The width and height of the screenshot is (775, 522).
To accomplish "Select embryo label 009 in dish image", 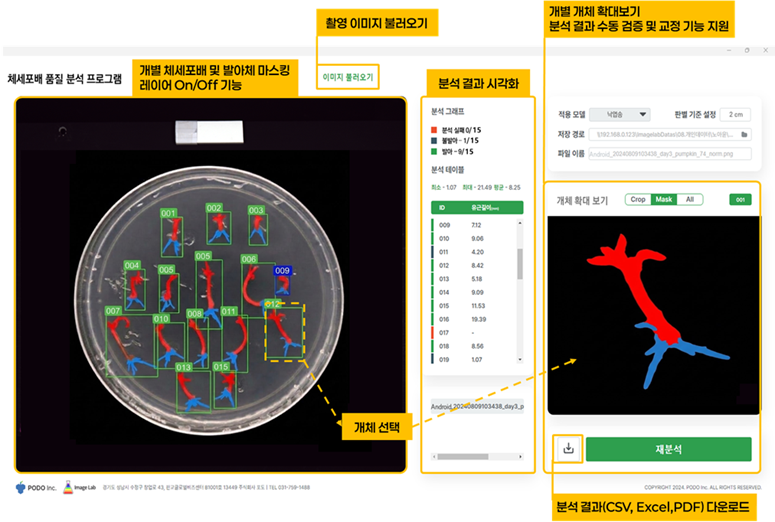I will pos(282,271).
